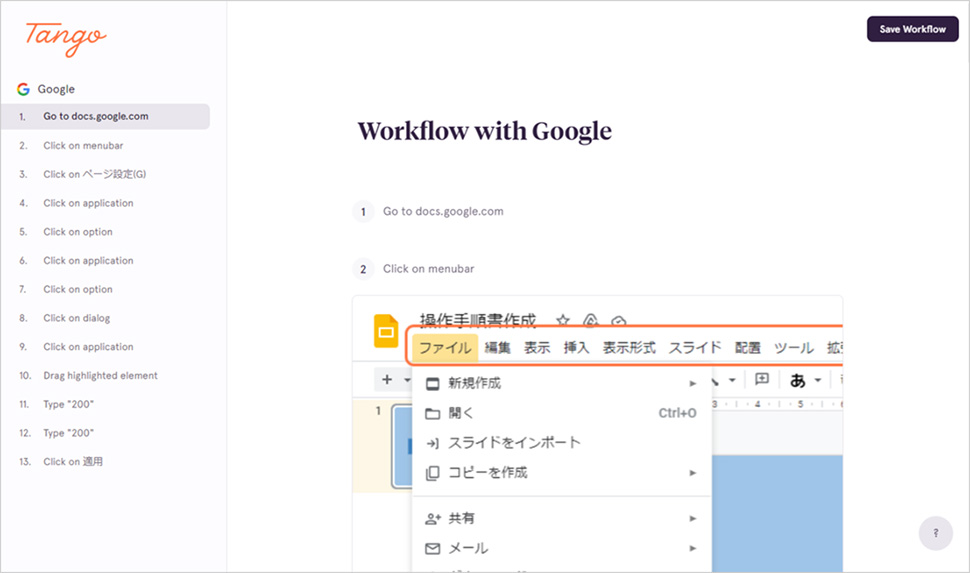Click the 新規作成 menu entry
Screen dimensions: 970x573
point(561,383)
